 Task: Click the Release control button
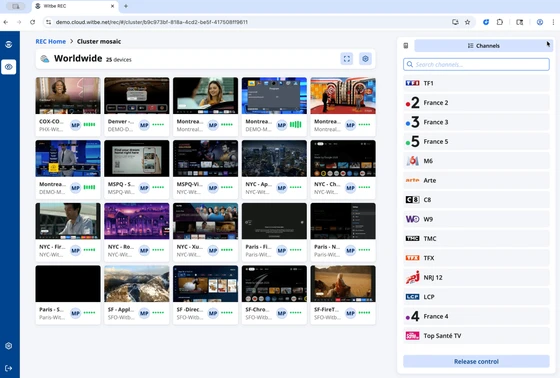coord(476,361)
